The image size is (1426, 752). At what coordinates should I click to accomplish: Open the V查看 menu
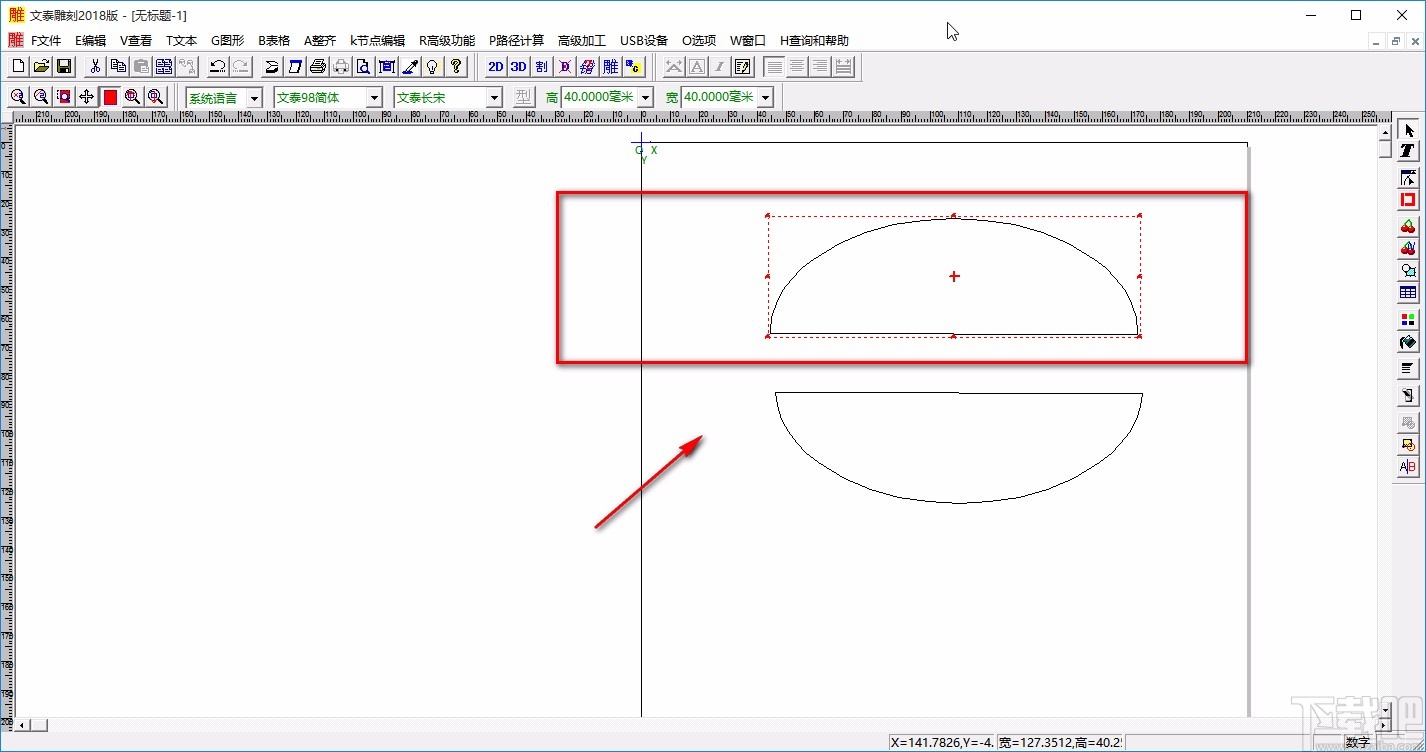click(x=136, y=41)
